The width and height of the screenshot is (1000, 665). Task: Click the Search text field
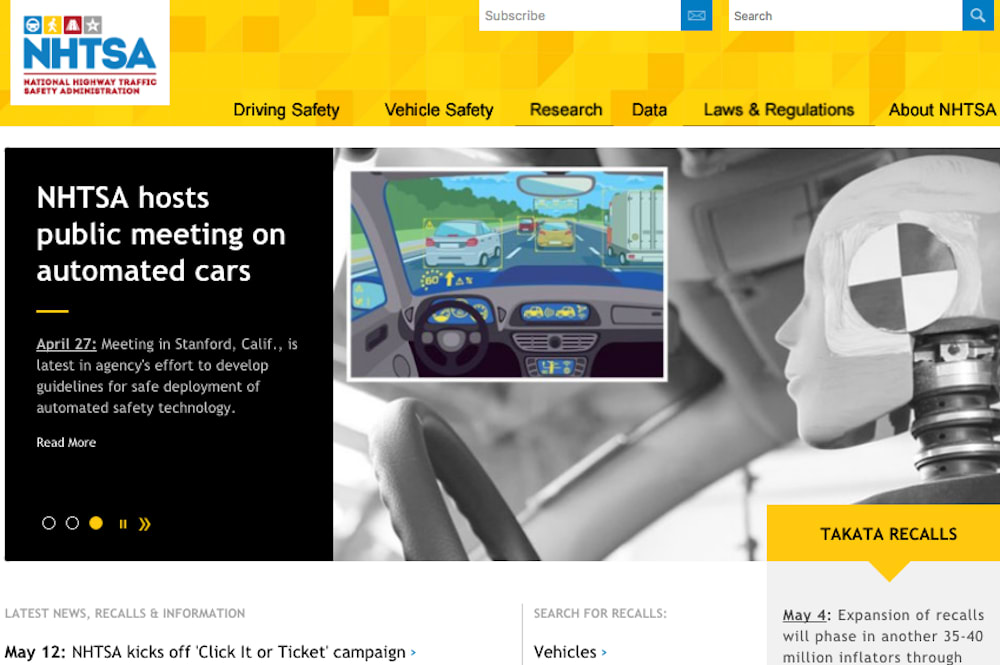click(846, 15)
